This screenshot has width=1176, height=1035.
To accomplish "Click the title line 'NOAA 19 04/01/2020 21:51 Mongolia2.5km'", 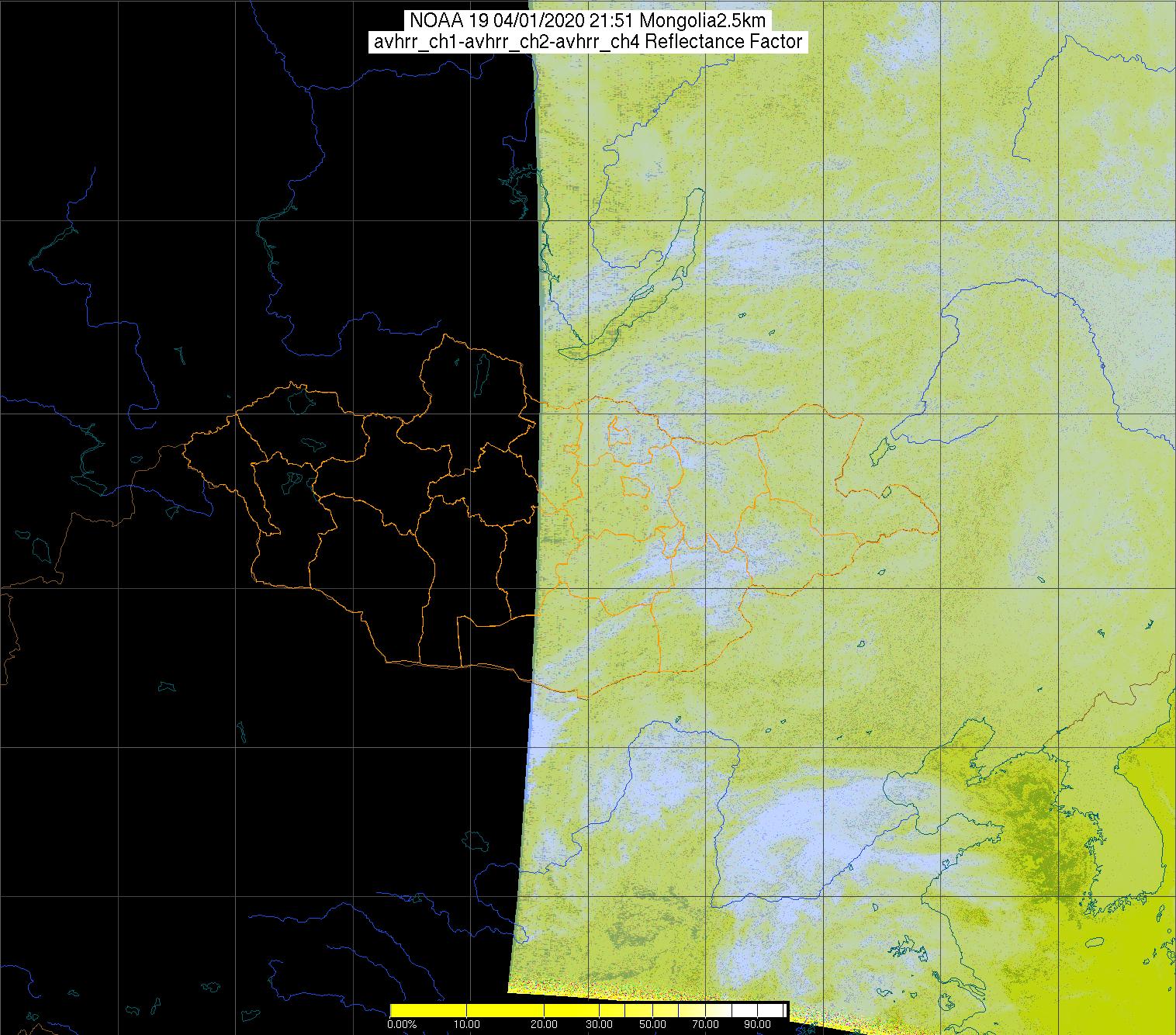I will click(x=587, y=21).
